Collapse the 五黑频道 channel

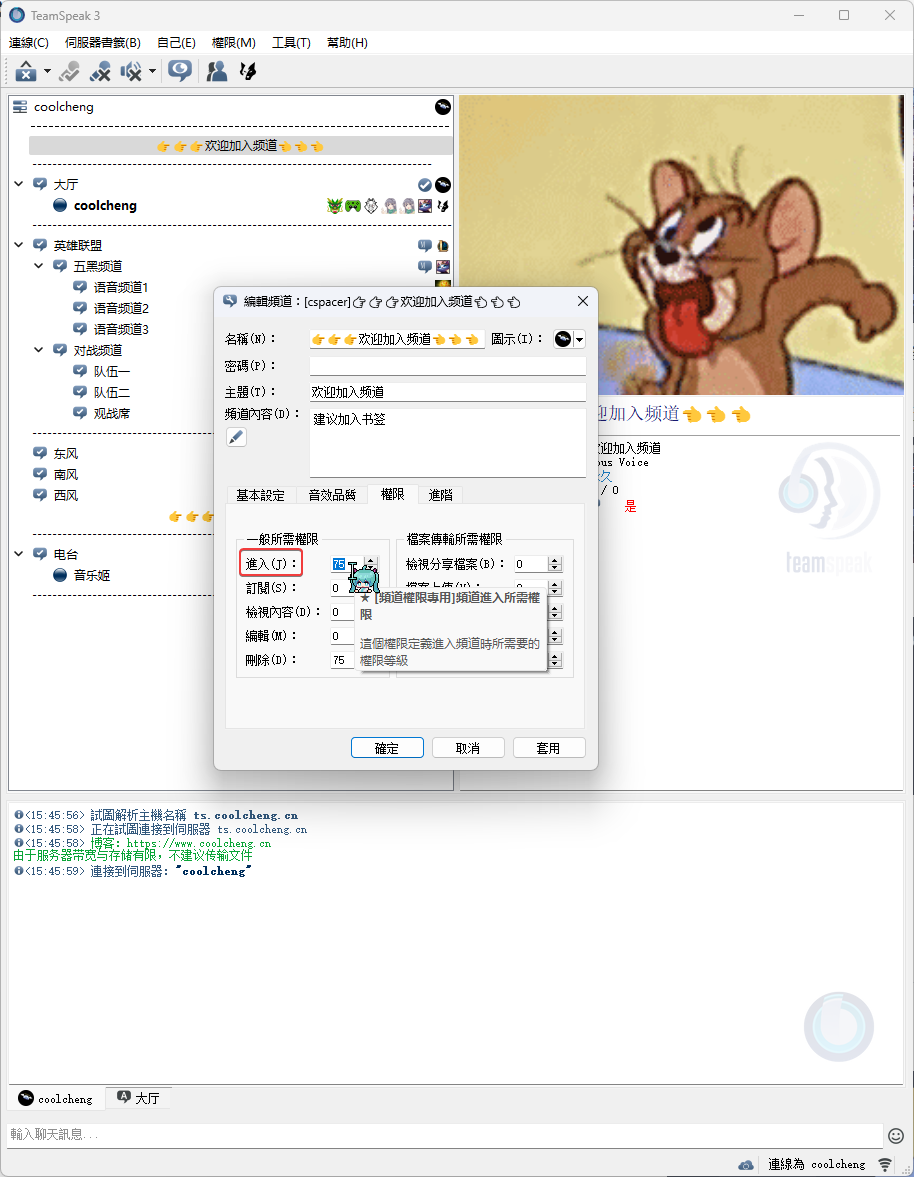38,266
